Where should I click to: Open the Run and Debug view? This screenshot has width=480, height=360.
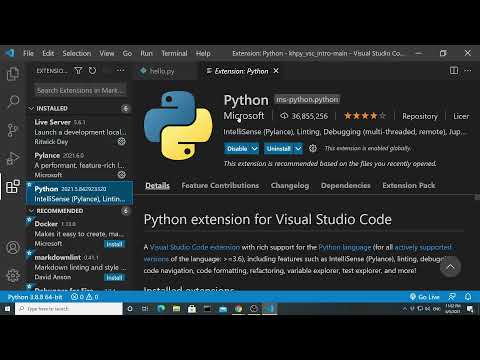coord(13,159)
